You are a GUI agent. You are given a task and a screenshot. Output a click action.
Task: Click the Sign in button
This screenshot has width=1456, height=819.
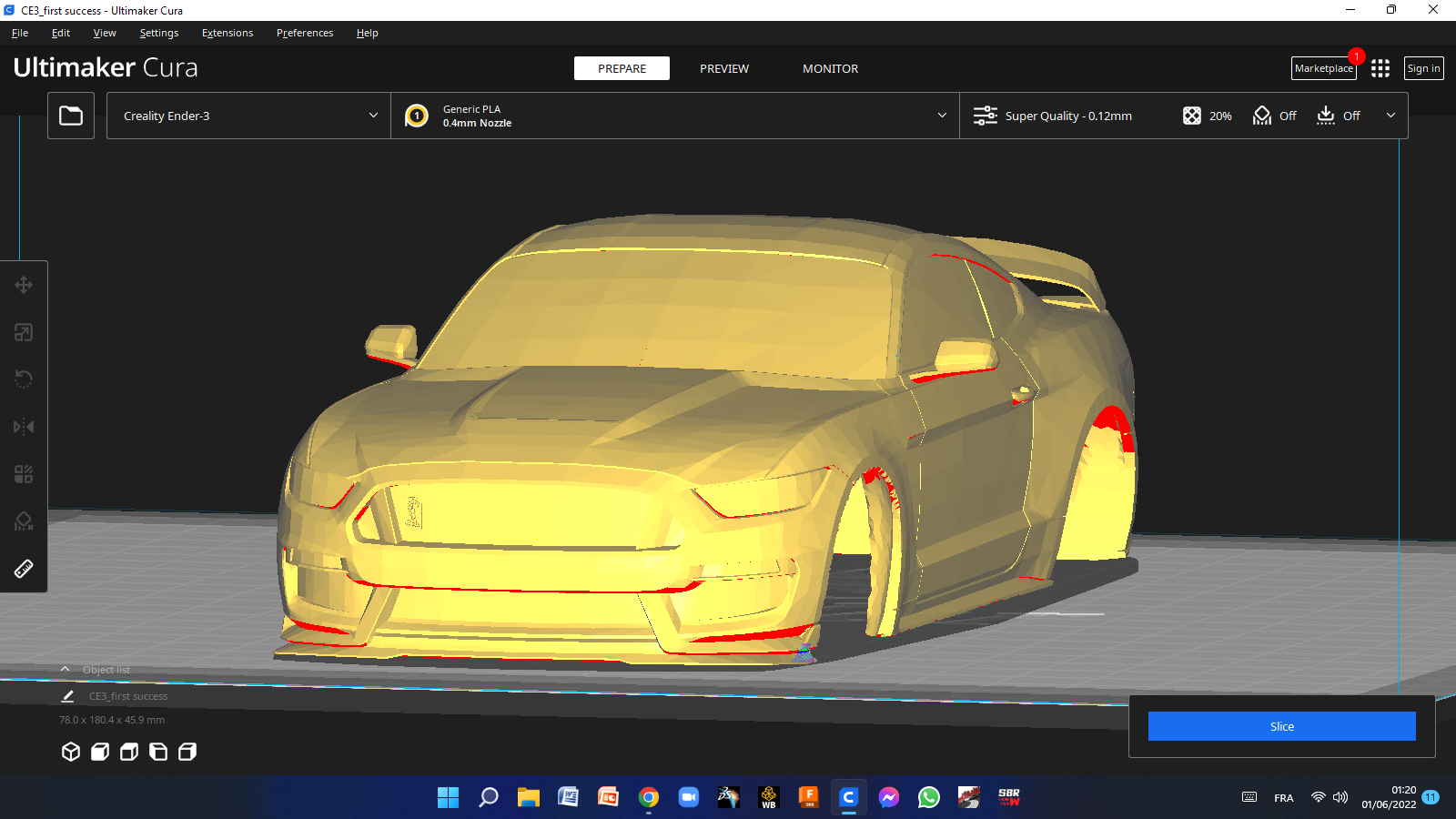coord(1424,68)
